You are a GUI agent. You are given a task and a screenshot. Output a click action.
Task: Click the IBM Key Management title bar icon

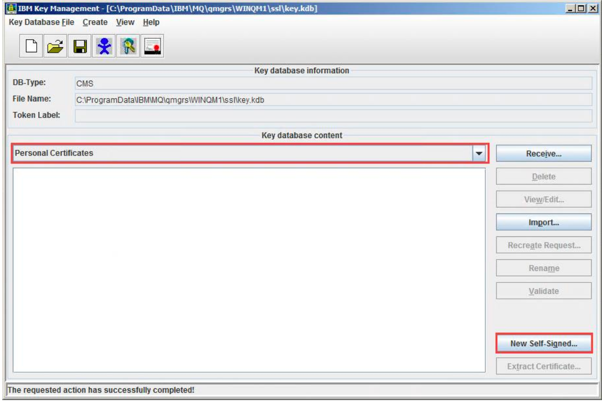pos(12,8)
